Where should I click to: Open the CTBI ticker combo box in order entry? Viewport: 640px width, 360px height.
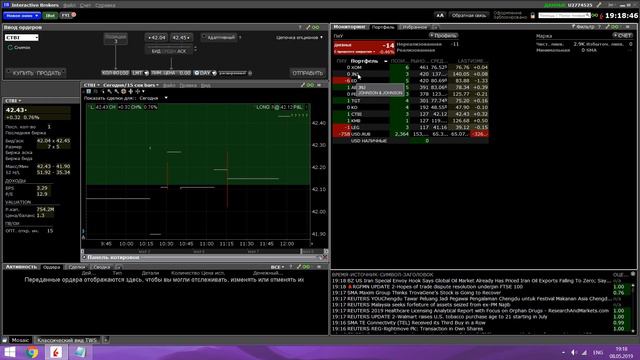point(22,38)
